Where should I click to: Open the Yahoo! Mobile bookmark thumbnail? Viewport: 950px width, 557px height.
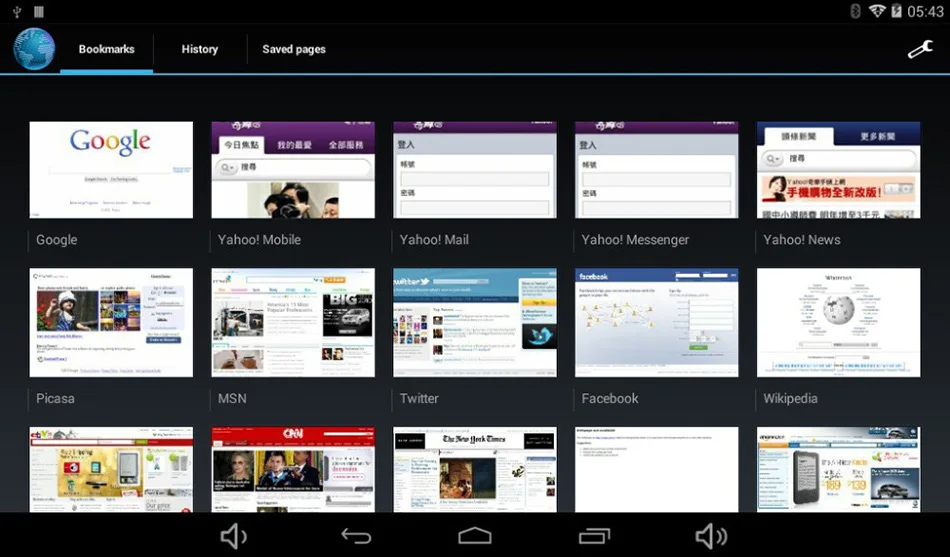[x=293, y=170]
